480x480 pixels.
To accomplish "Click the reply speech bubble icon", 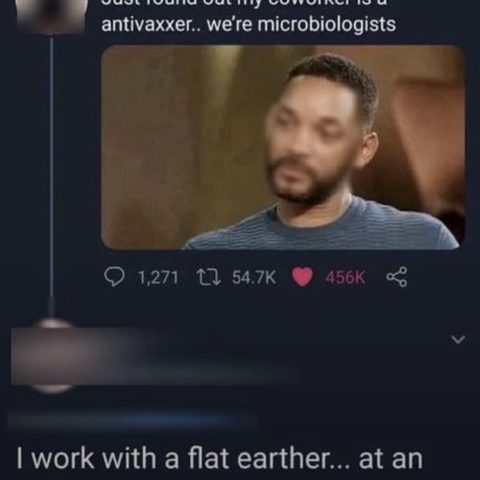I will [114, 277].
